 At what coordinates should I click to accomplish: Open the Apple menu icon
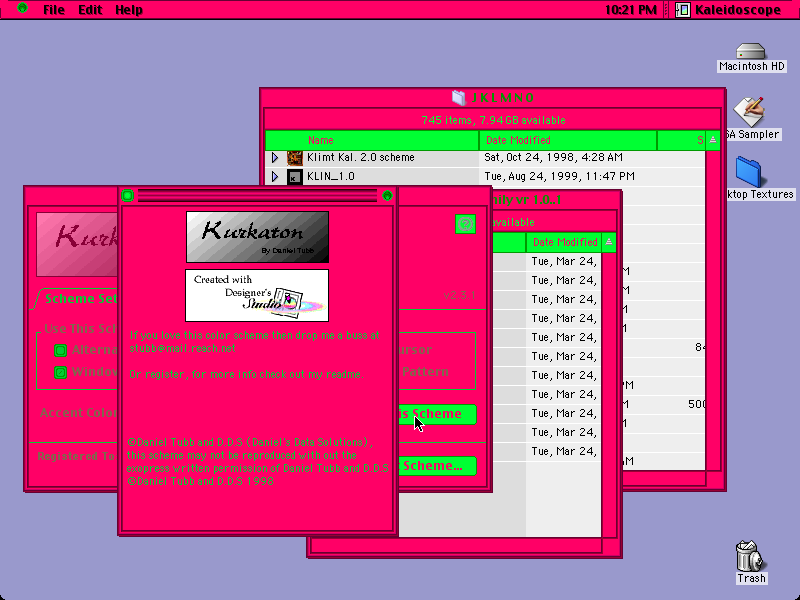22,8
